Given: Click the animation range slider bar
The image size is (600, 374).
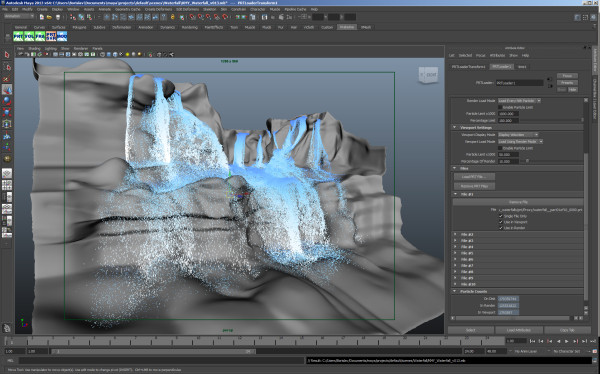Looking at the screenshot, I should (153, 351).
